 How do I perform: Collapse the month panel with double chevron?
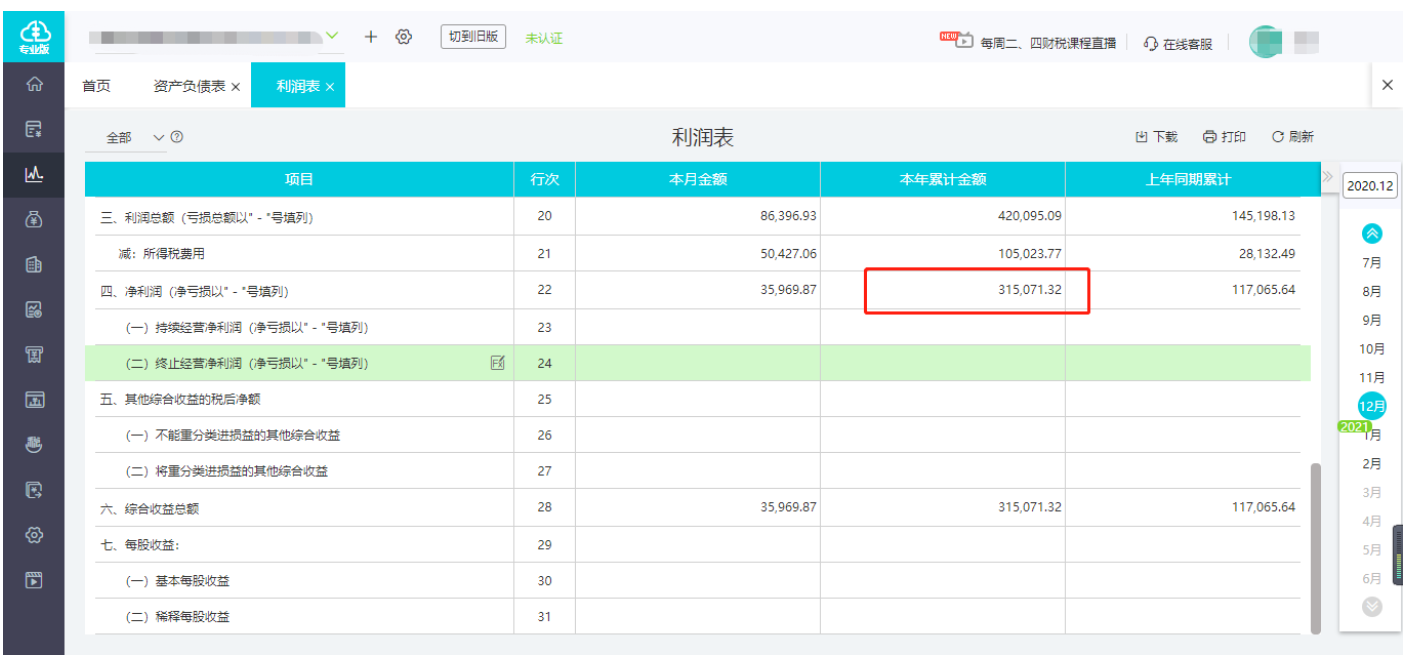tap(1328, 177)
